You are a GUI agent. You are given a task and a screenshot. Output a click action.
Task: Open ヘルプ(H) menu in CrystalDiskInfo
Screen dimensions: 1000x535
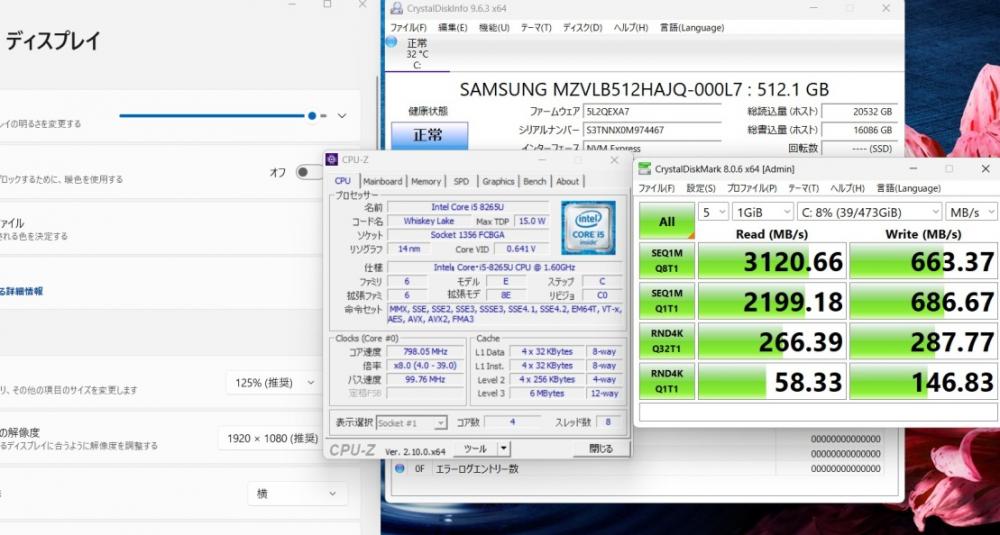631,28
